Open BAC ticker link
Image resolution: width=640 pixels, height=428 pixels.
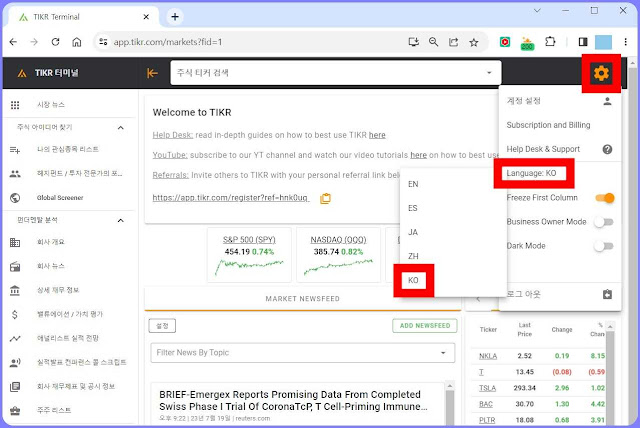(x=486, y=404)
